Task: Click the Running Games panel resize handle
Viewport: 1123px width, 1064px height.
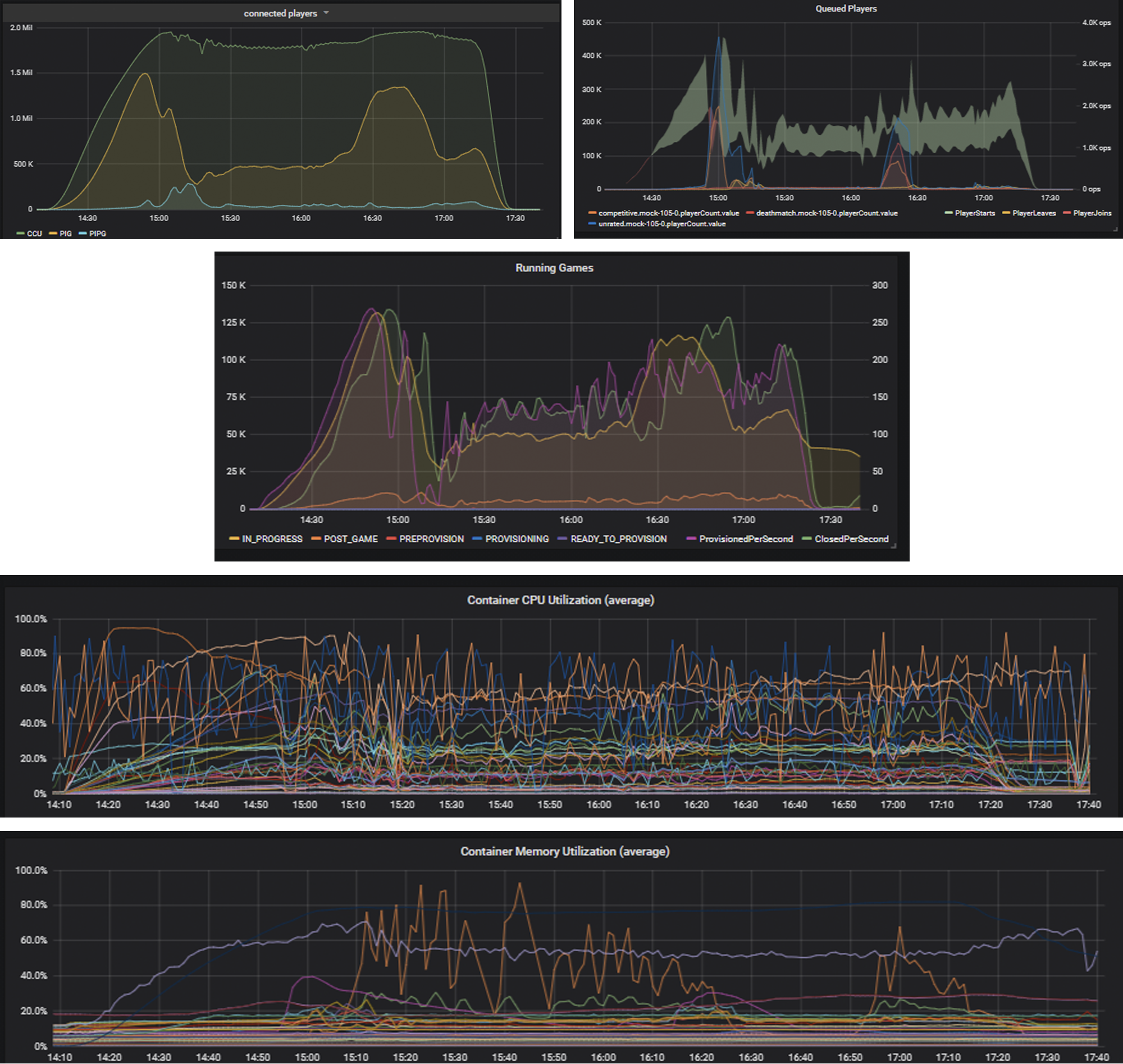Action: point(894,546)
